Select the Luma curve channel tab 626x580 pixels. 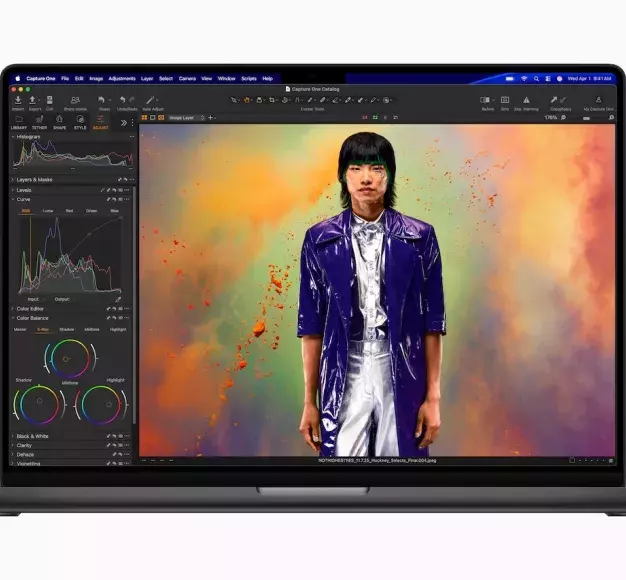coord(48,211)
